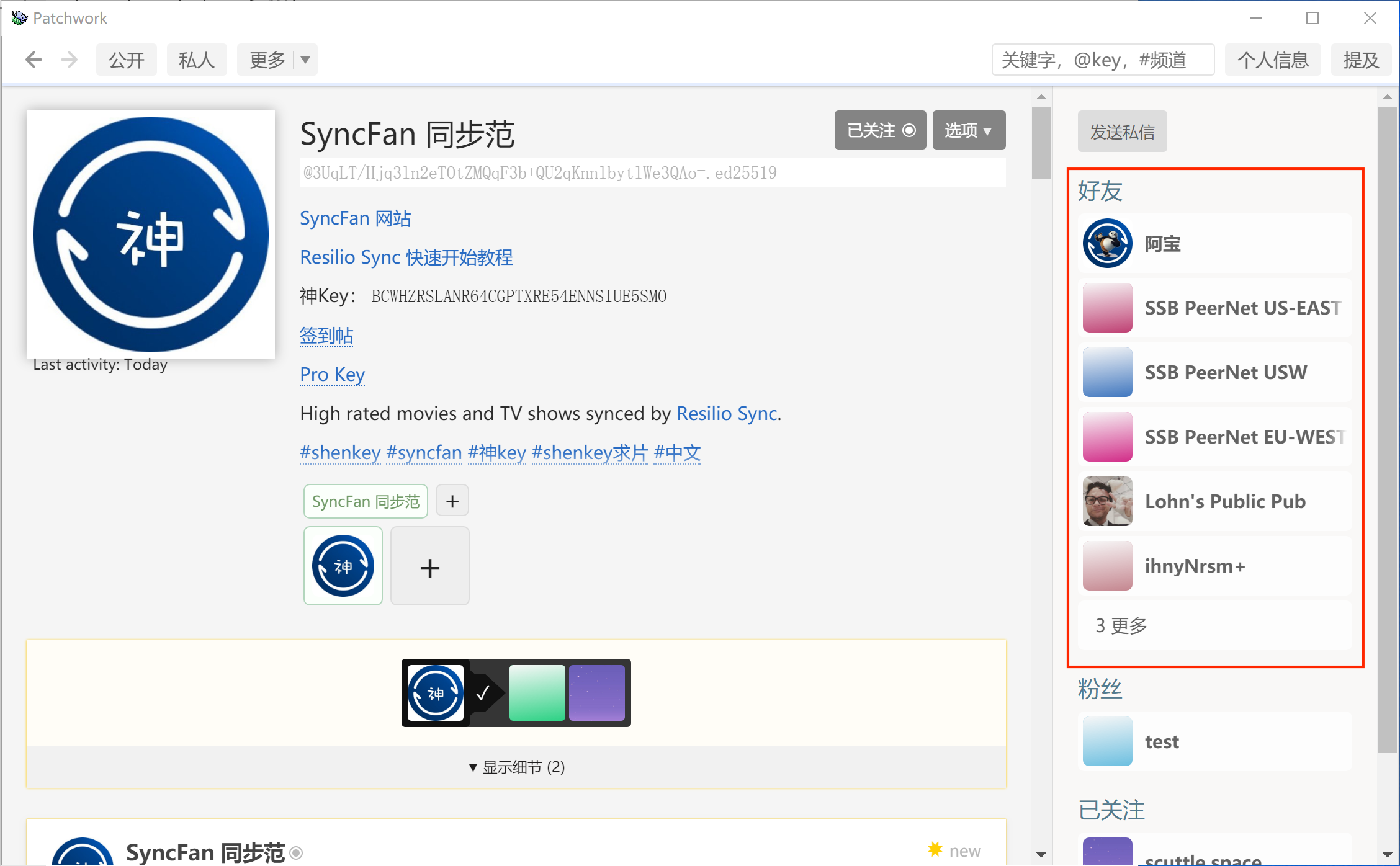Open the #神key channel

[x=497, y=453]
